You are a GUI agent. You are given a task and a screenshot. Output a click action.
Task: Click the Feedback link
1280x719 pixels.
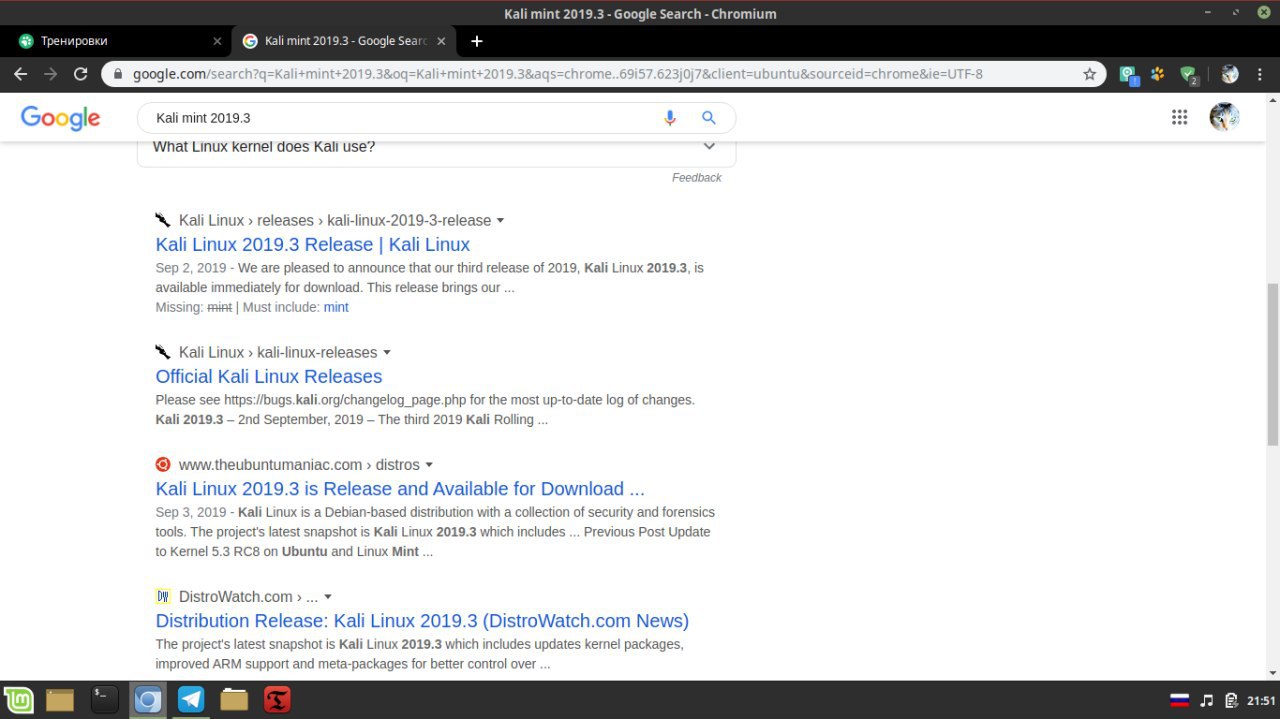pyautogui.click(x=696, y=178)
